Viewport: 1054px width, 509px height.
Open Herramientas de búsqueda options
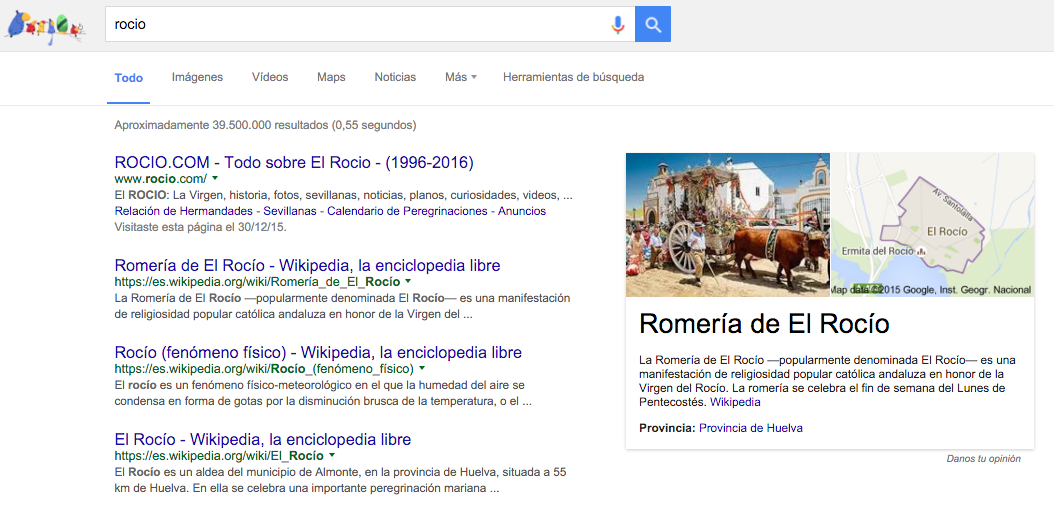(x=573, y=77)
